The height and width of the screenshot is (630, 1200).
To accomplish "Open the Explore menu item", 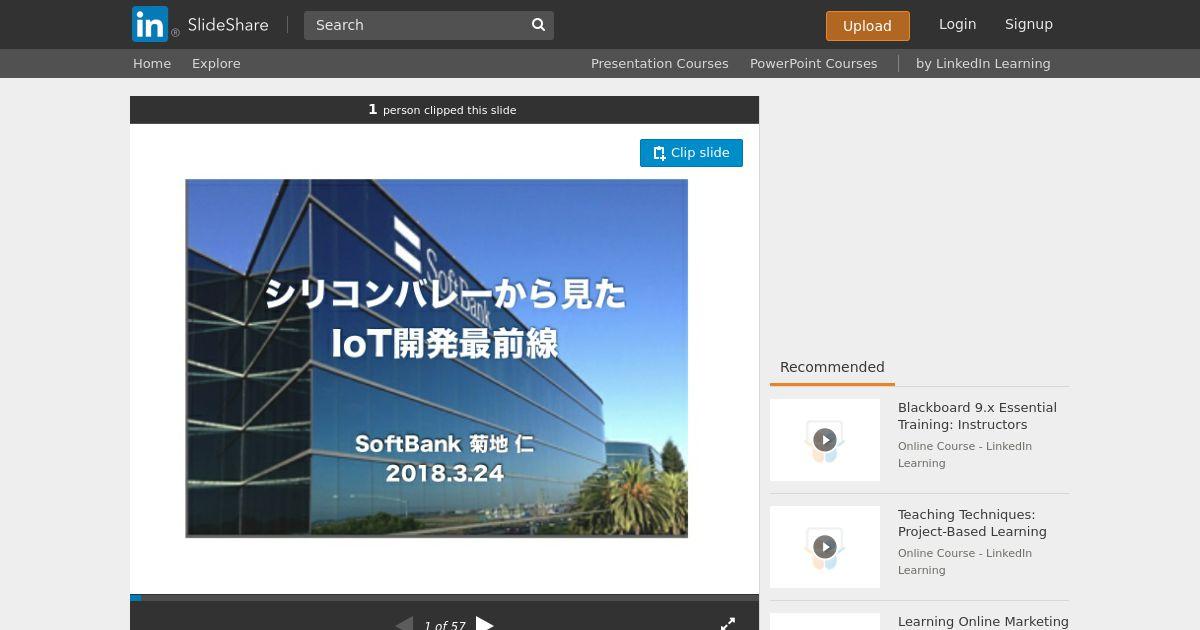I will pyautogui.click(x=216, y=63).
